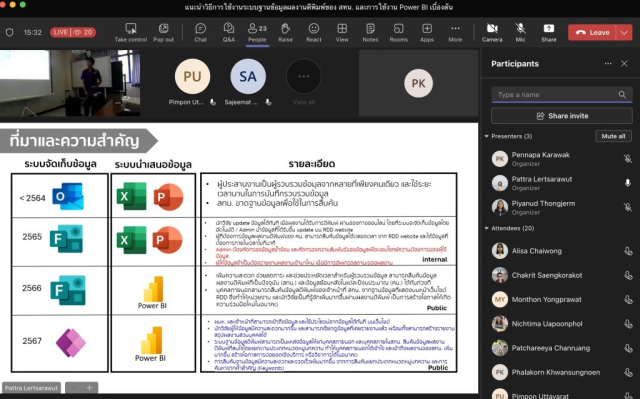Viewport: 640px width, 399px height.
Task: Click the search magnifier icon
Action: tap(622, 95)
